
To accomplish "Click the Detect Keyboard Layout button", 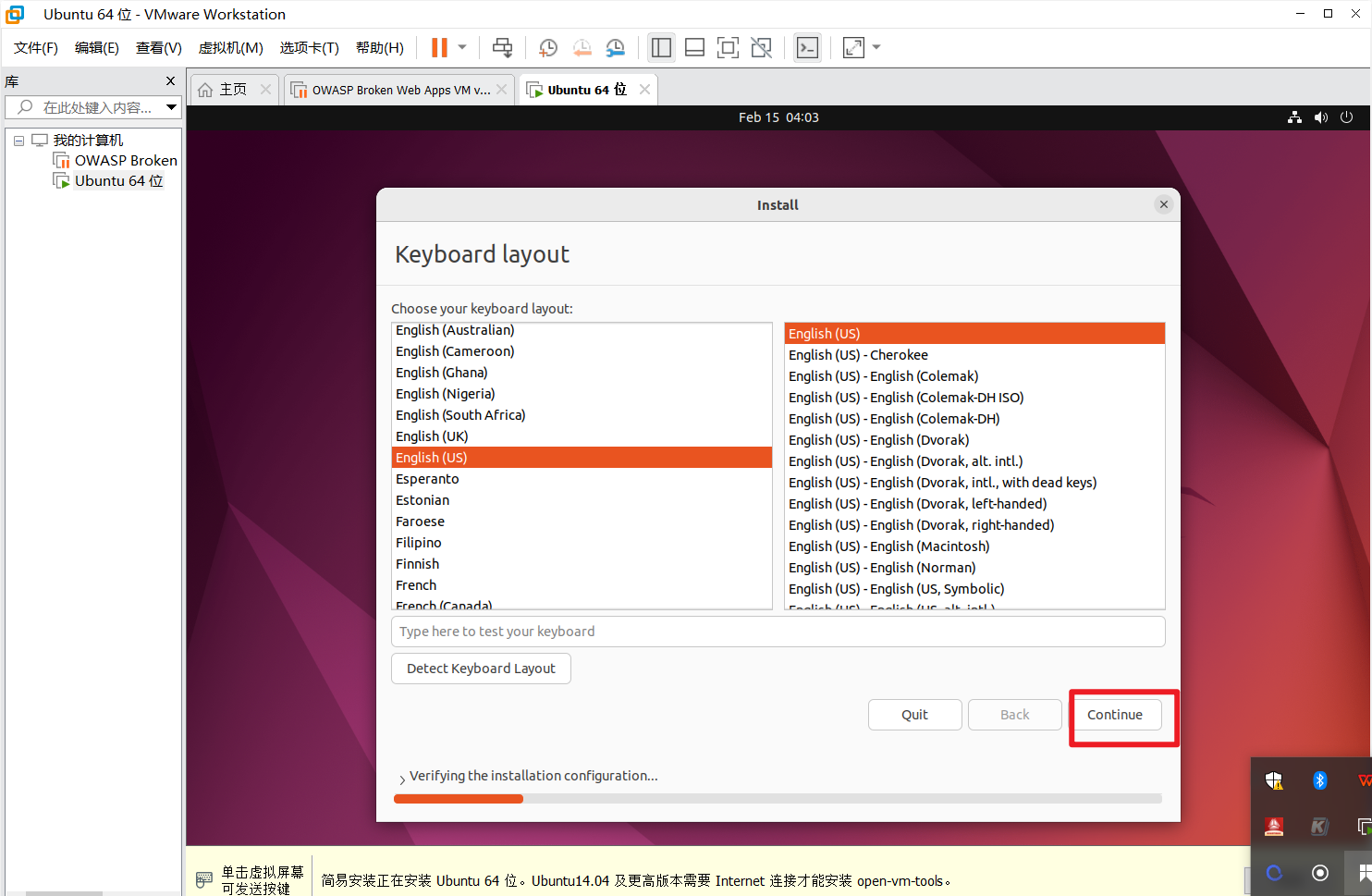I will (x=481, y=669).
